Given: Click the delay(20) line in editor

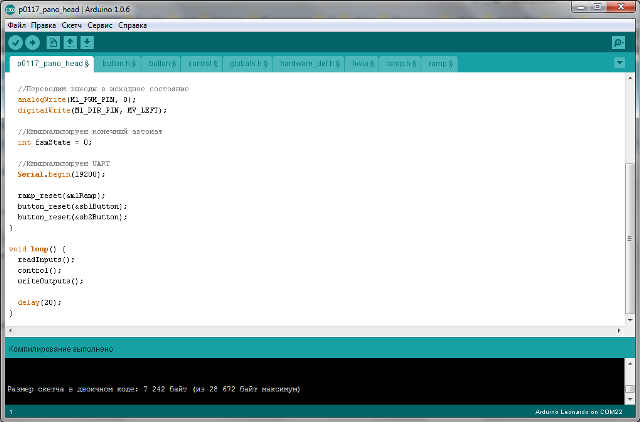Looking at the screenshot, I should tap(39, 302).
